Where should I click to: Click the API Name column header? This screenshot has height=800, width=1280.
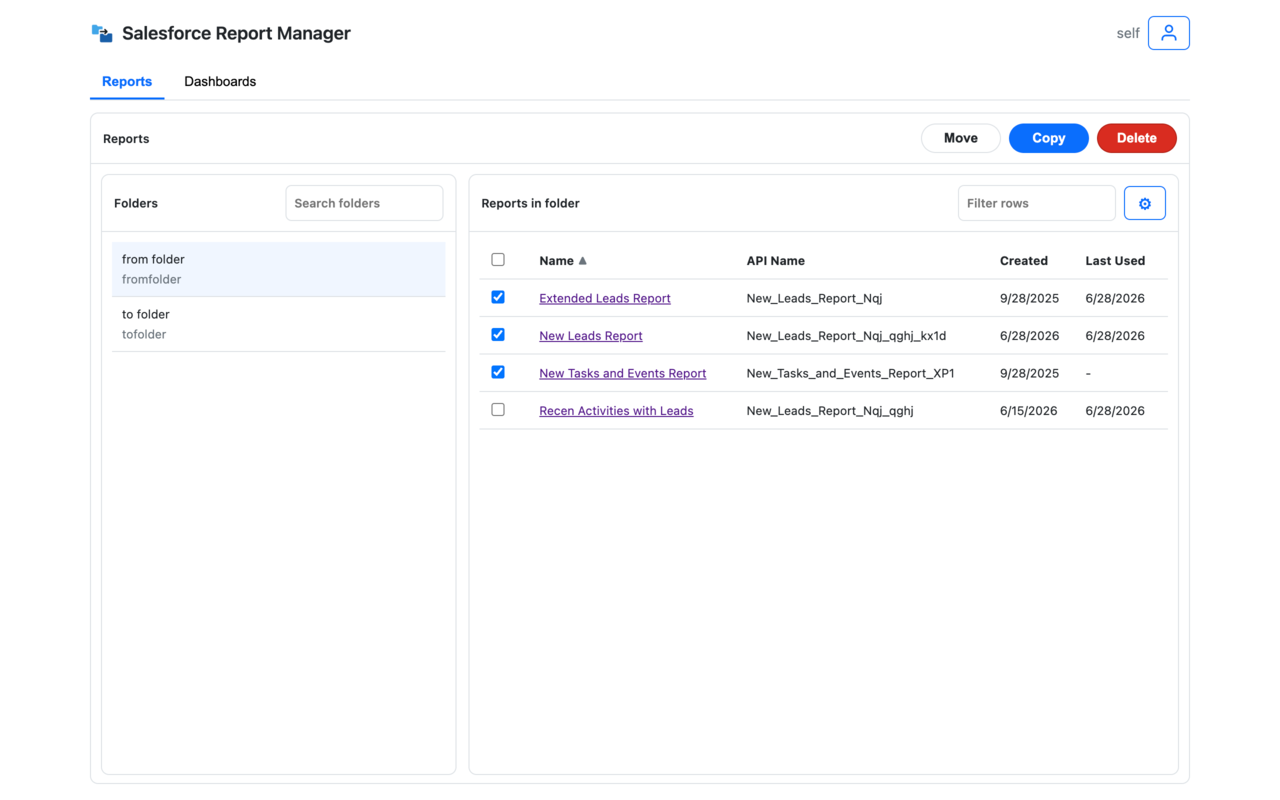coord(776,261)
